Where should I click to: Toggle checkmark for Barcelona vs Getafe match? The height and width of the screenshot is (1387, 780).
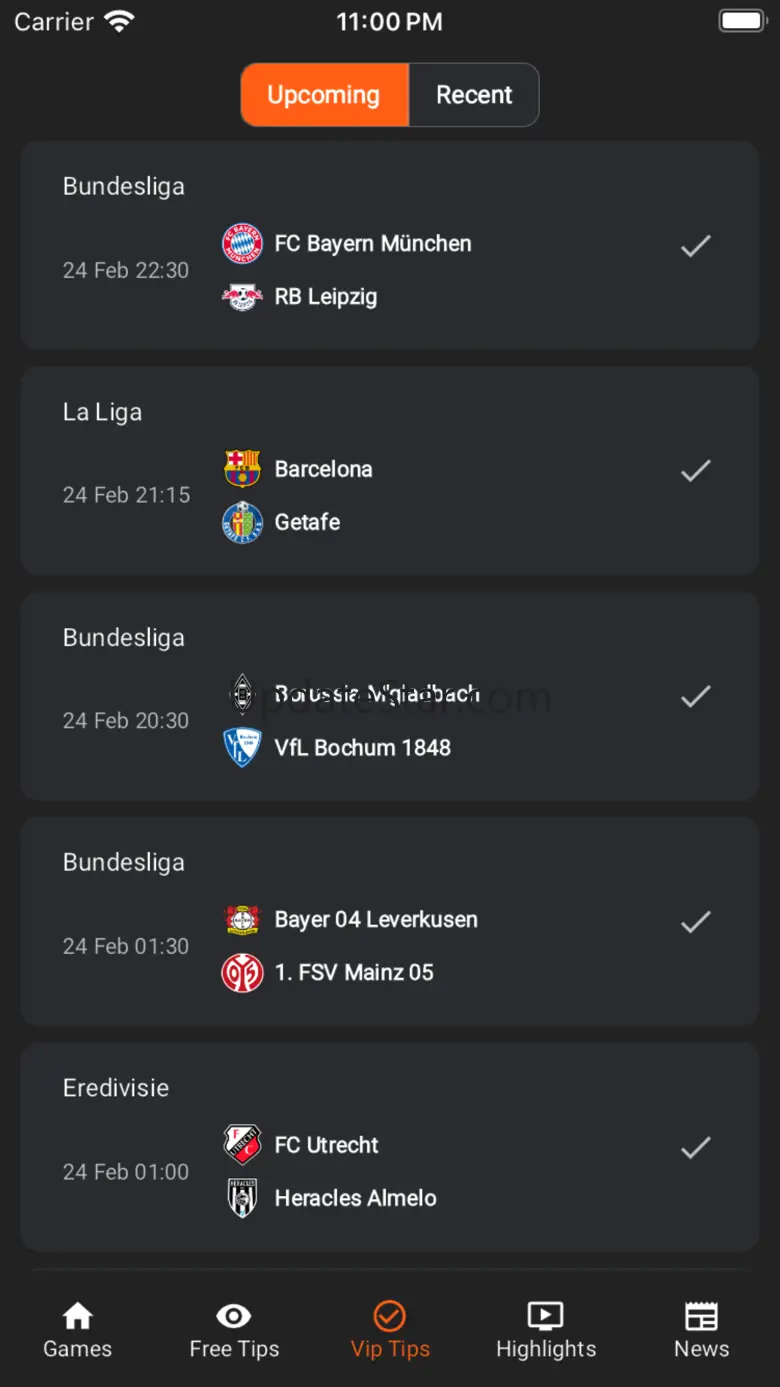(x=696, y=470)
